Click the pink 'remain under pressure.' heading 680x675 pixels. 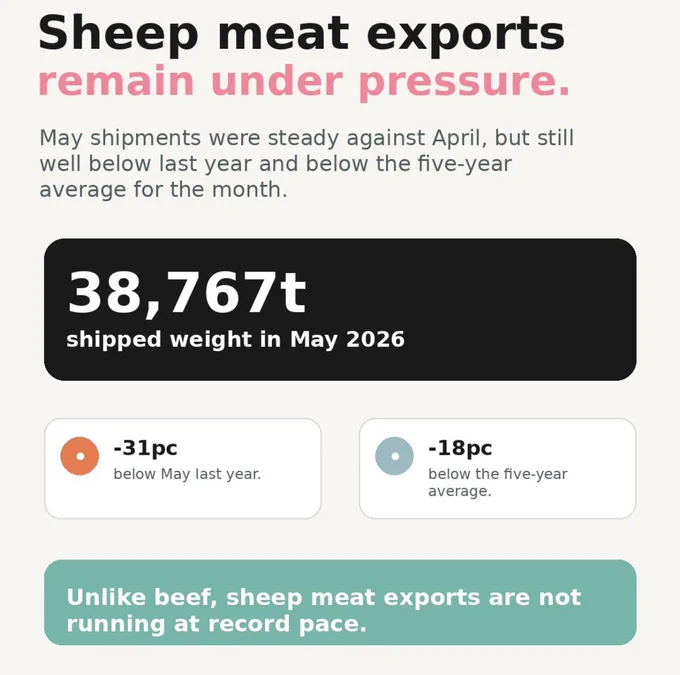[x=304, y=82]
